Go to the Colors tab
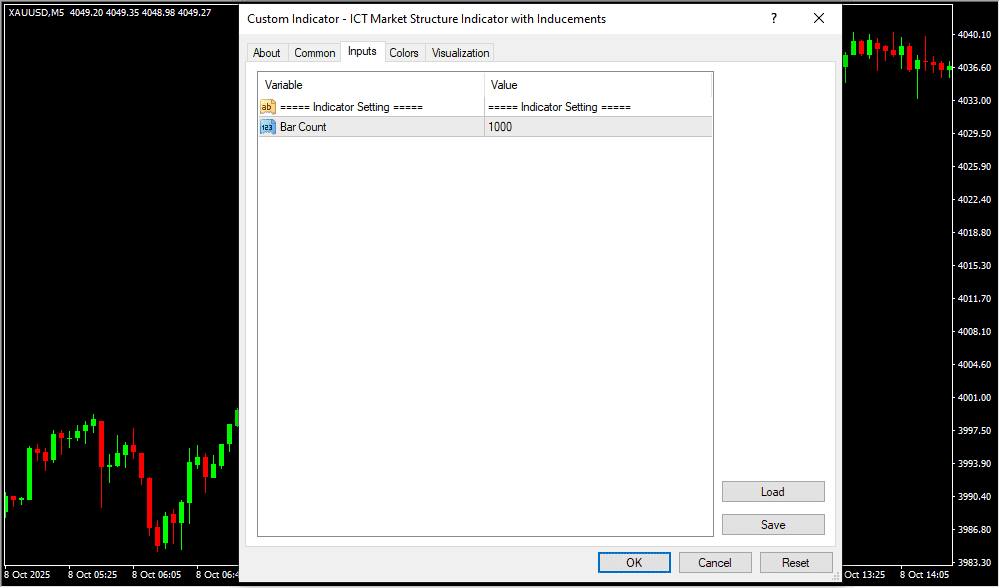 [404, 53]
